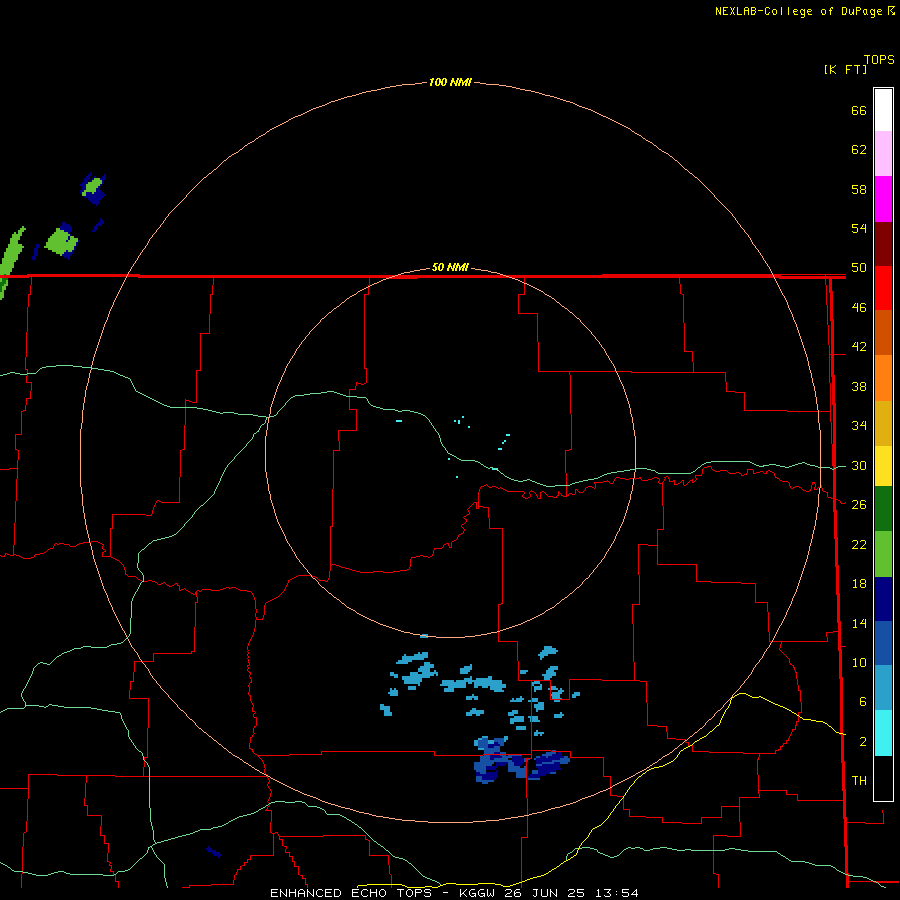Viewport: 900px width, 900px height.
Task: Click the gold 38 kft legend swatch
Action: click(x=883, y=423)
